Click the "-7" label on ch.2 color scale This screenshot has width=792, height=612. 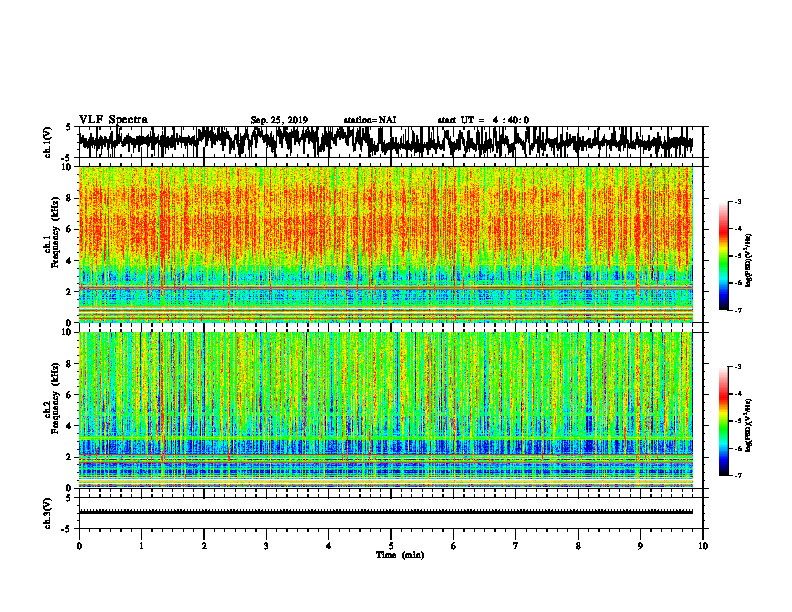point(738,475)
